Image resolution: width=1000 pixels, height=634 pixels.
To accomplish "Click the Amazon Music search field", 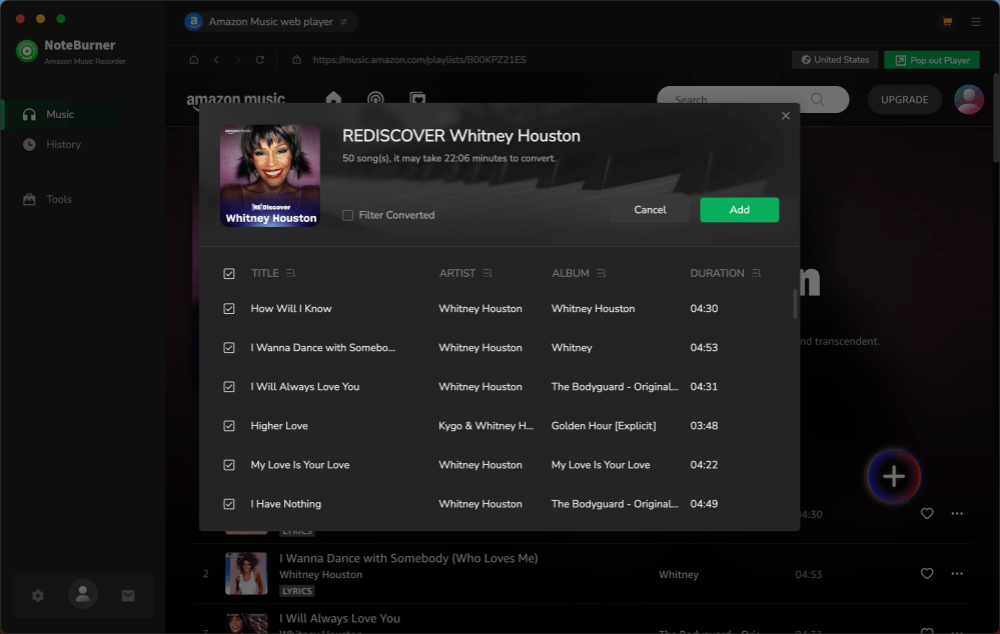I will [753, 100].
